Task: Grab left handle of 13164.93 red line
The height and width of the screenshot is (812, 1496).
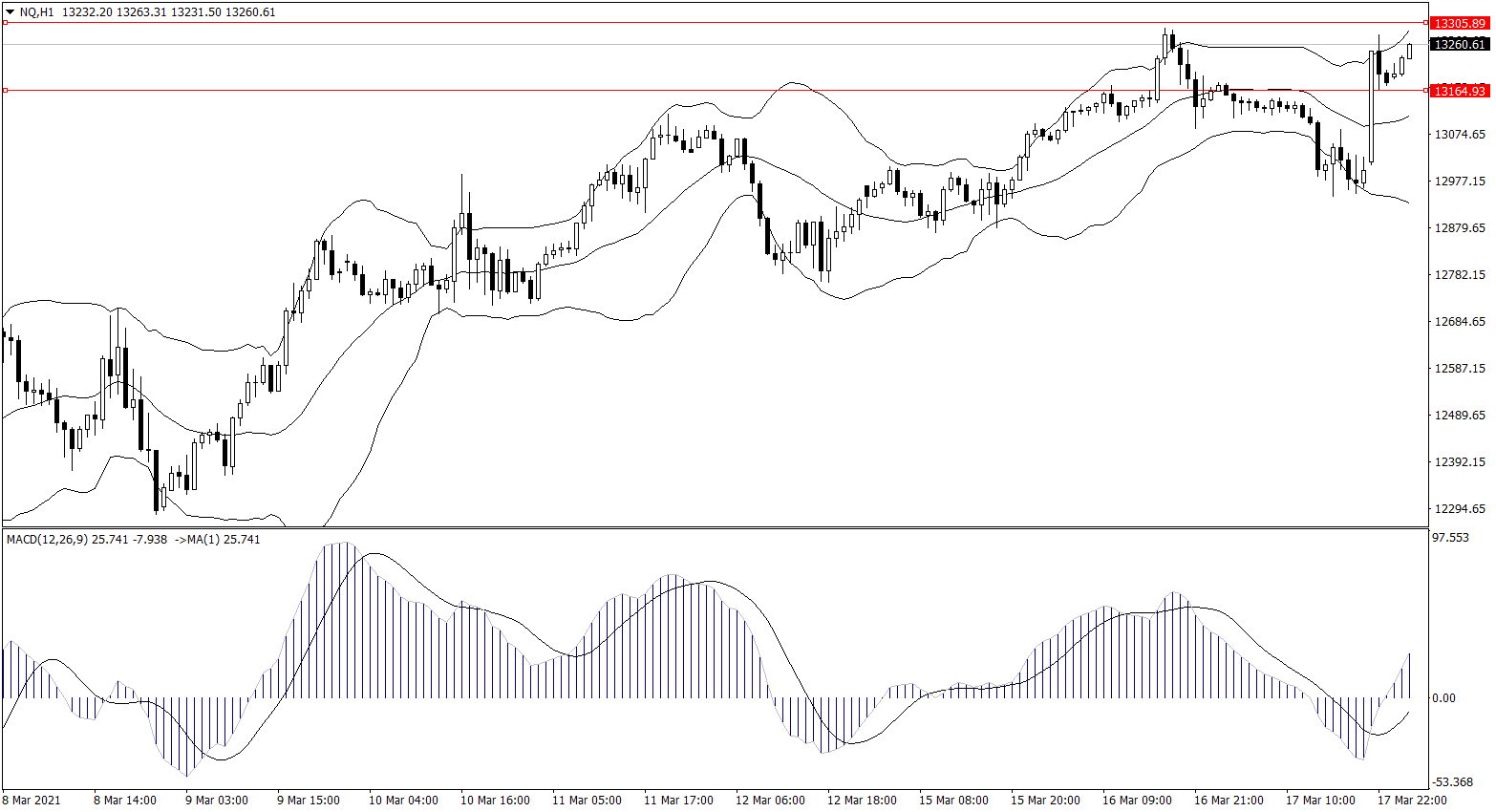Action: (5, 91)
